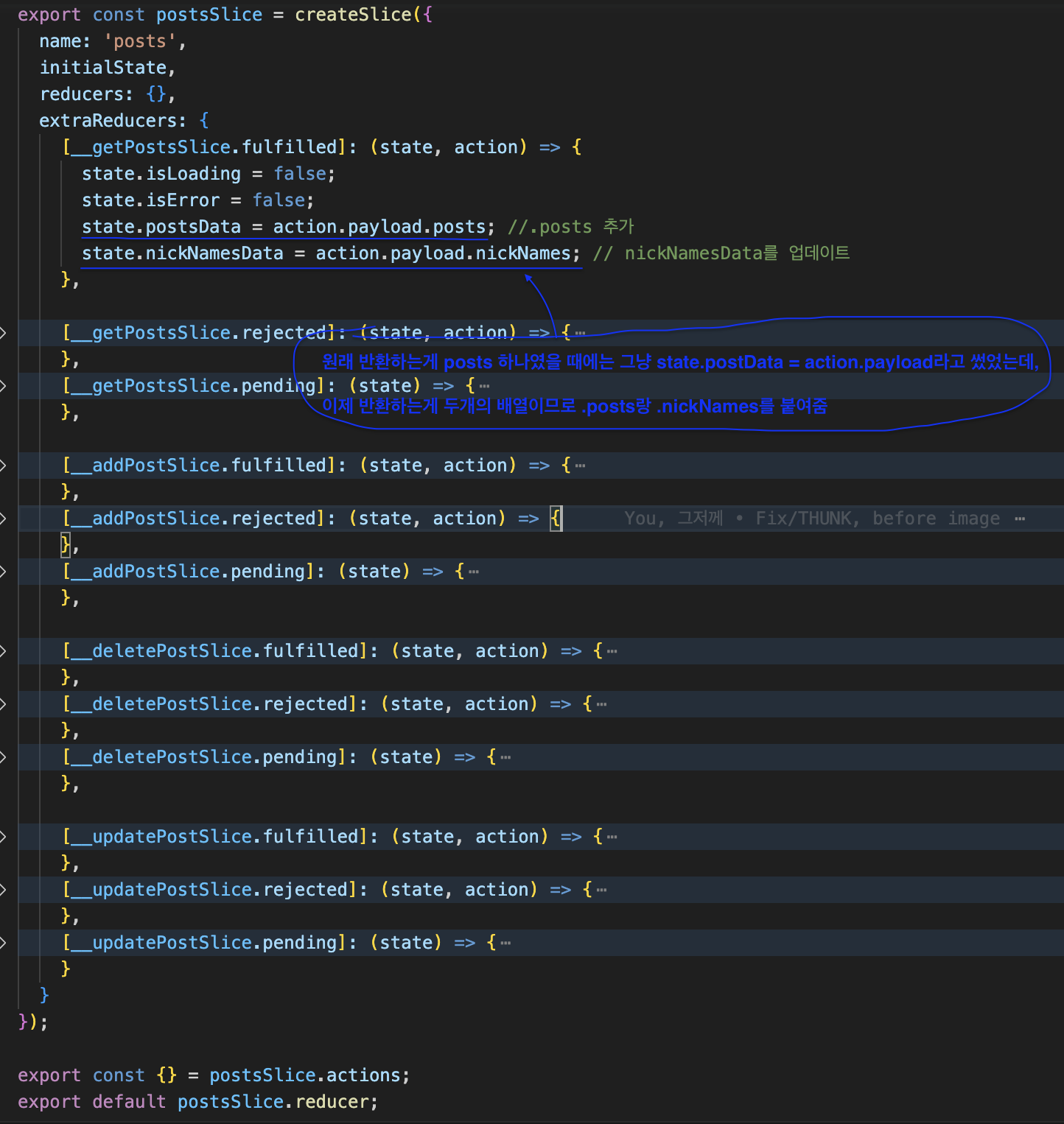Click 'postsSlice.actions' in the export const line

(304, 1075)
